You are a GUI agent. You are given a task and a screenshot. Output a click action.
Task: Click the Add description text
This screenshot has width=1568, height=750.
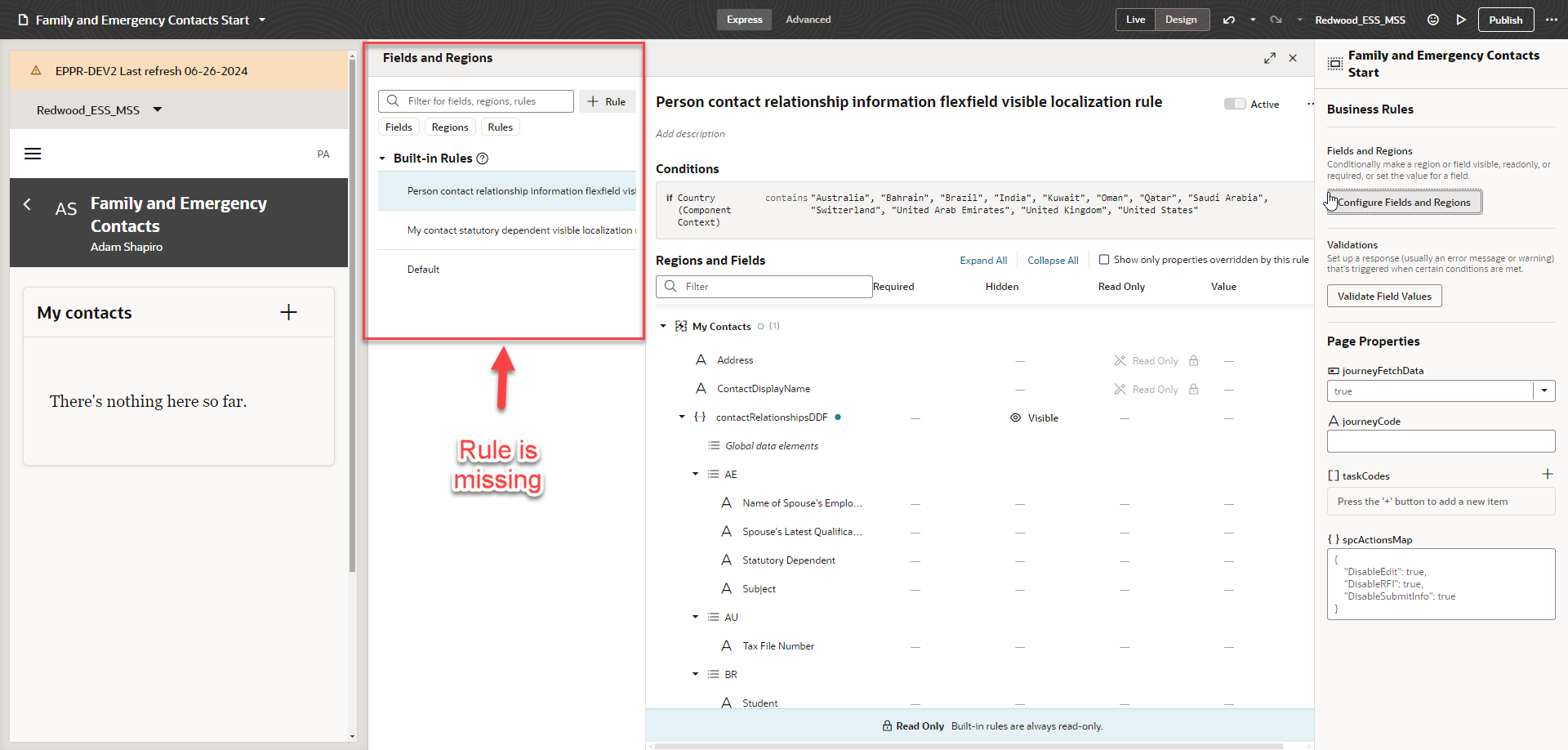[x=690, y=134]
